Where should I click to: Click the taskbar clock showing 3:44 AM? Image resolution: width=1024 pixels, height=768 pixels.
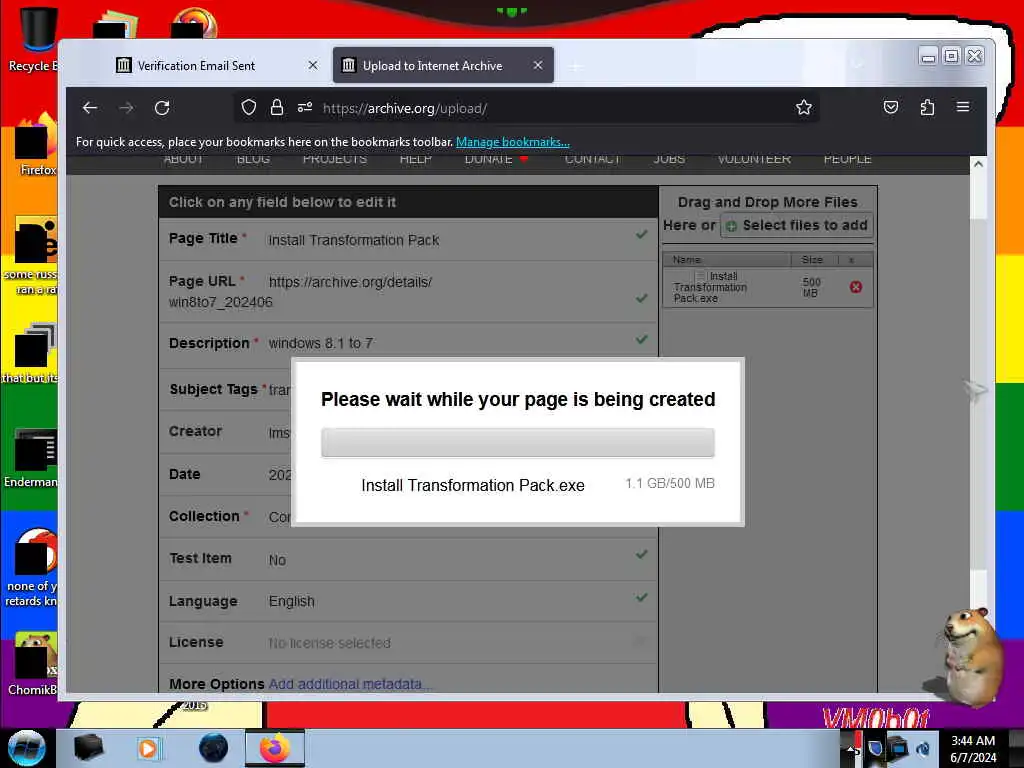pyautogui.click(x=973, y=748)
